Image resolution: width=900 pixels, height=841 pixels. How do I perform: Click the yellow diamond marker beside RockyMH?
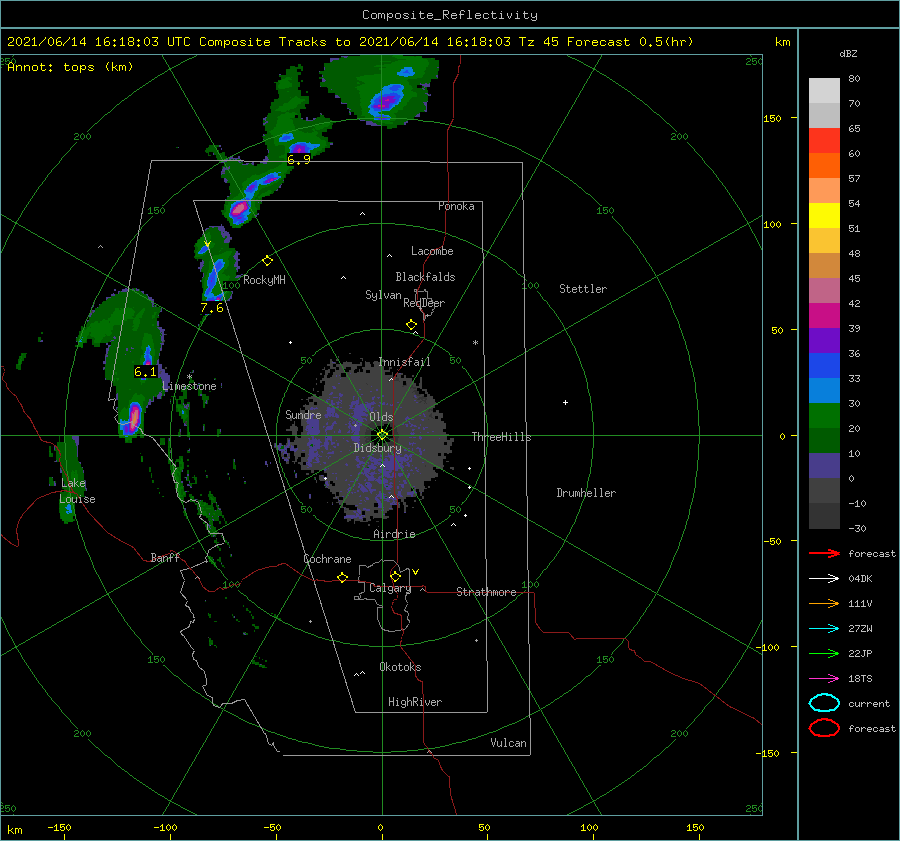click(267, 261)
